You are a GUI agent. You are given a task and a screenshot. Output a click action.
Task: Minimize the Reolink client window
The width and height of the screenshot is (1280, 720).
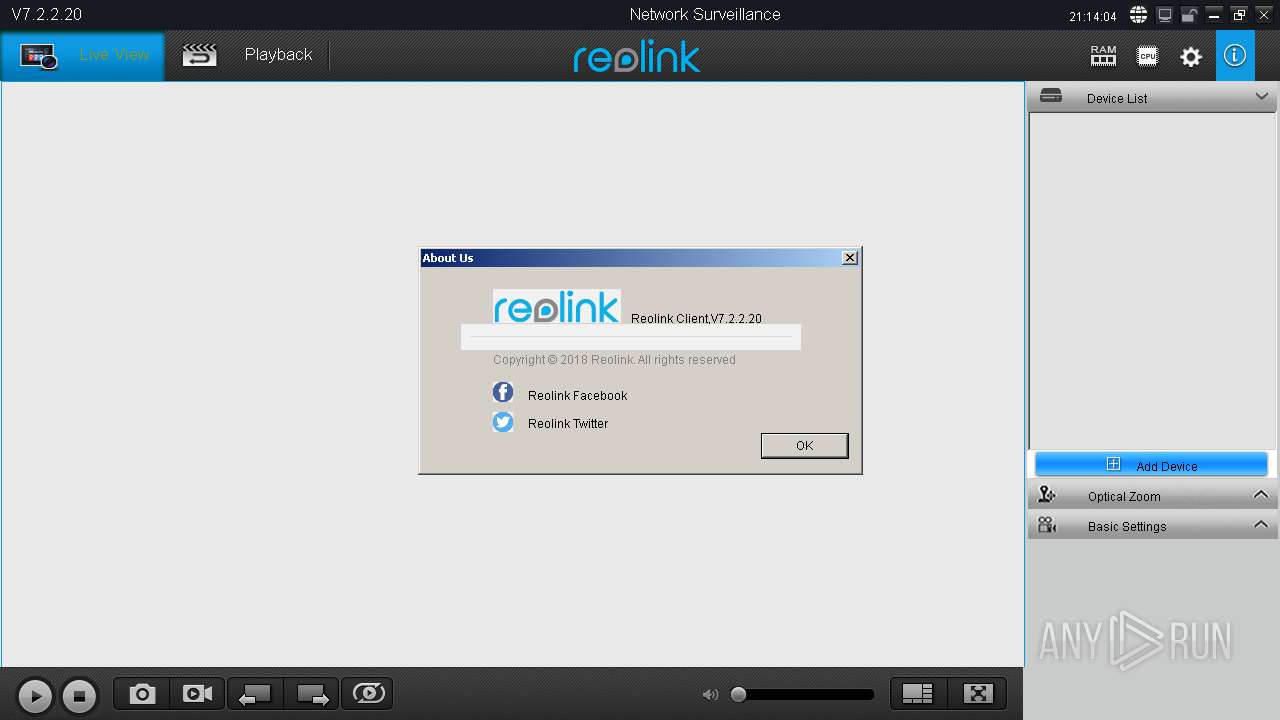tap(1214, 15)
